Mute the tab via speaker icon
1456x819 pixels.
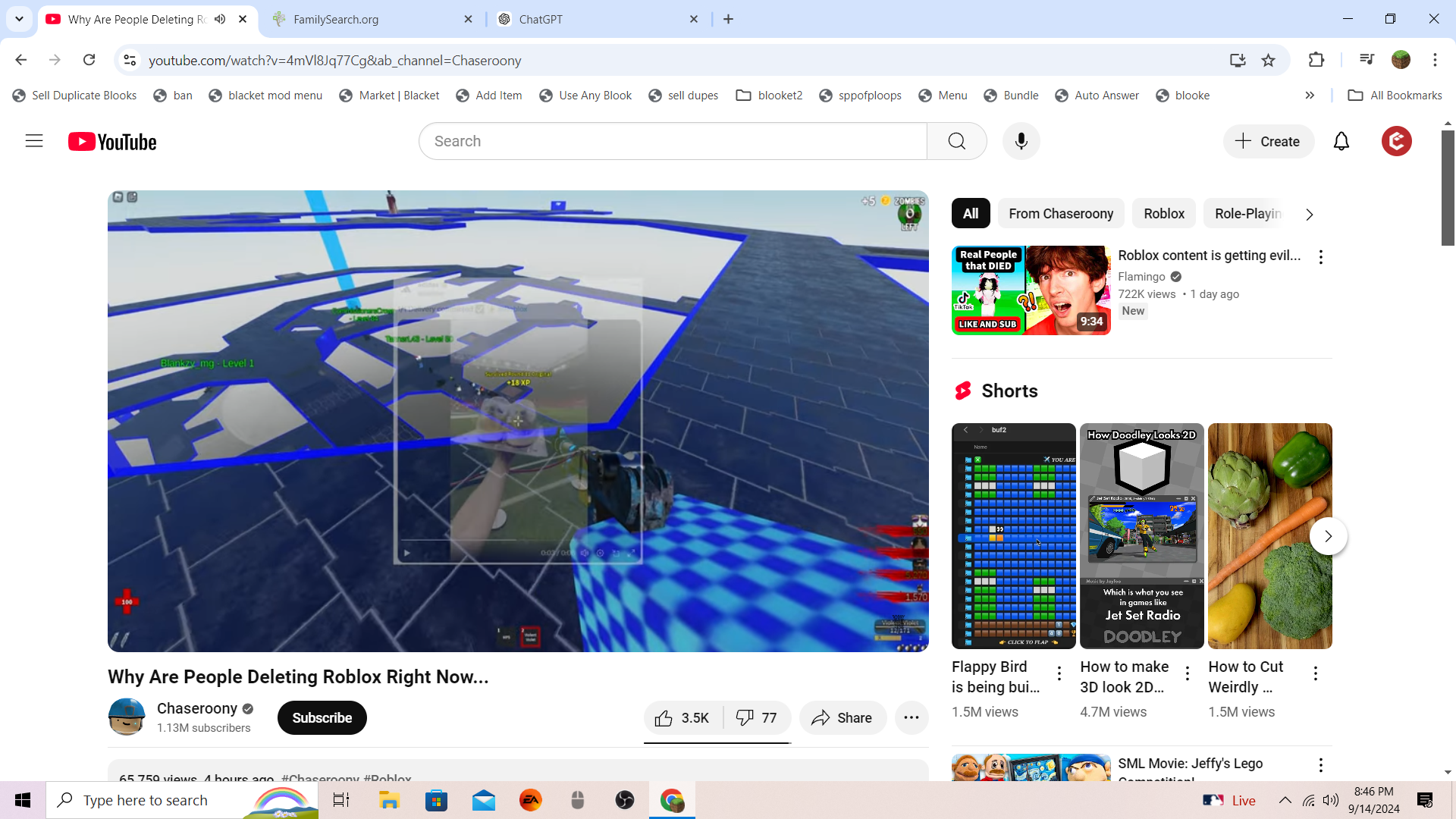tap(220, 19)
